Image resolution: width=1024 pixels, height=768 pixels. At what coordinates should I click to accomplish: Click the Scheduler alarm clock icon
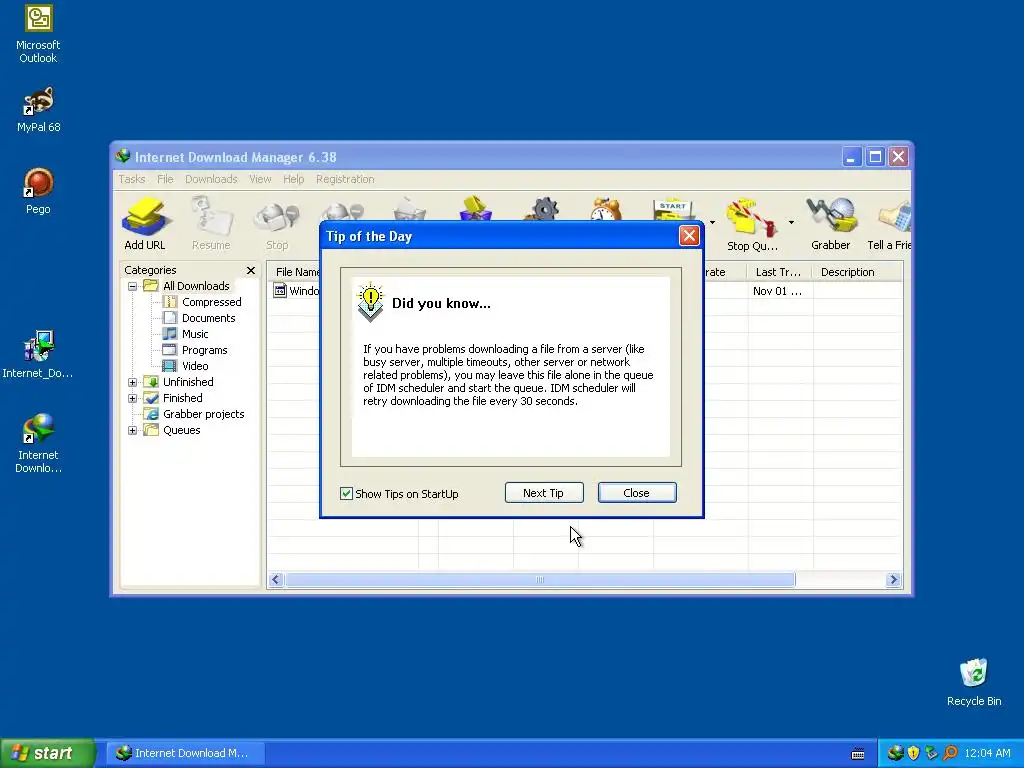(x=606, y=209)
